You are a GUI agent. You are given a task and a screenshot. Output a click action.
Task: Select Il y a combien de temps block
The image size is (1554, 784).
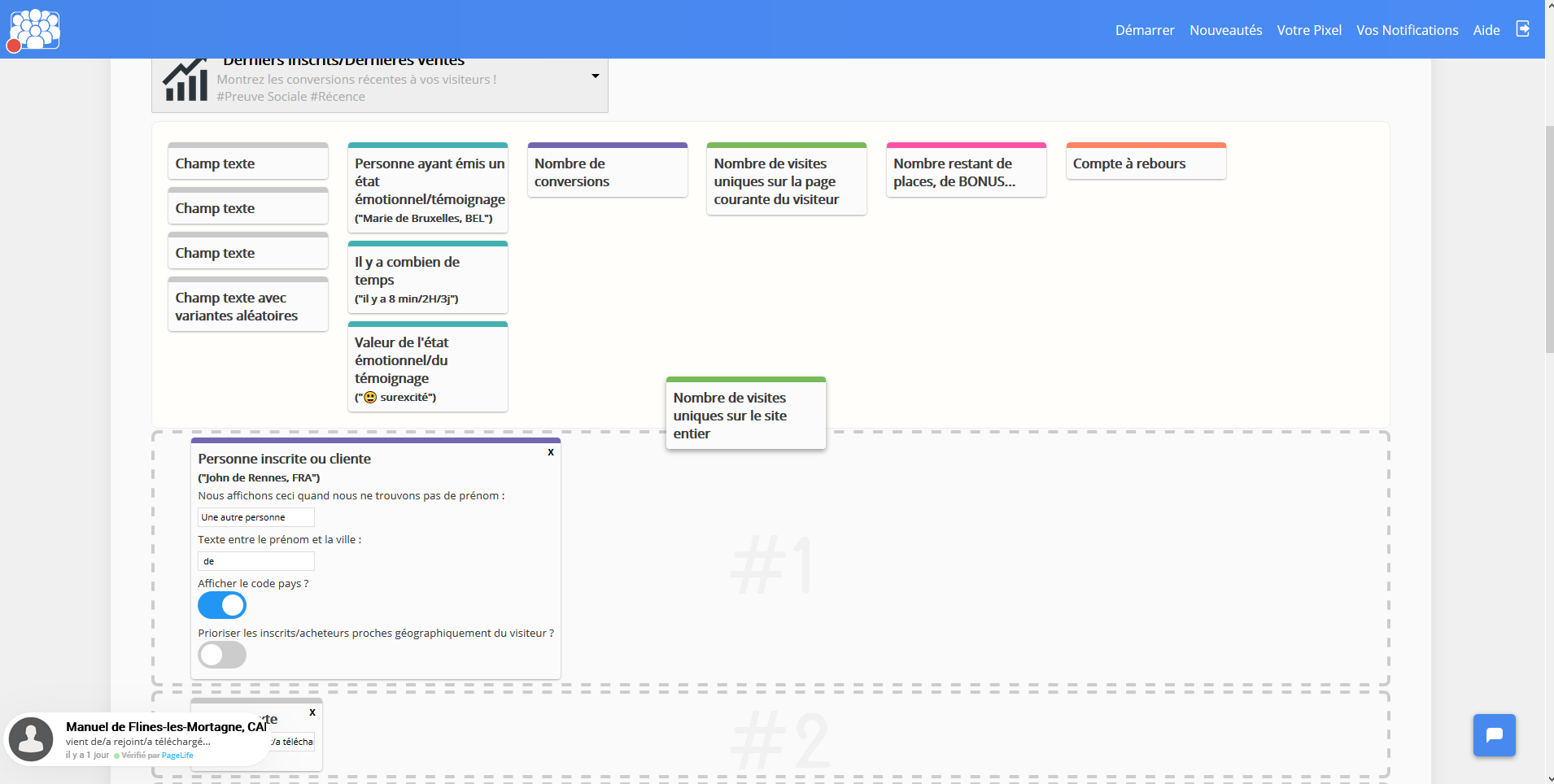(428, 277)
